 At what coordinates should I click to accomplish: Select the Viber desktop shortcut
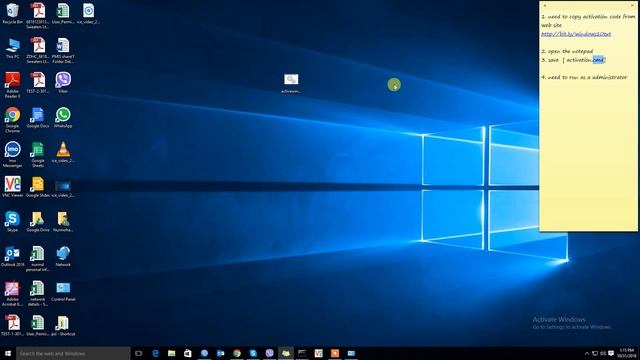point(63,83)
